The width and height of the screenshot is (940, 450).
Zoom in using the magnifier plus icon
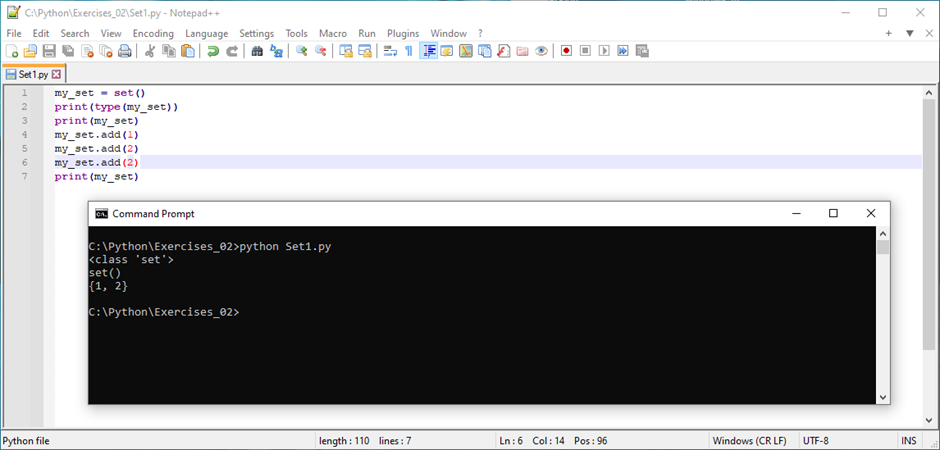pos(302,51)
